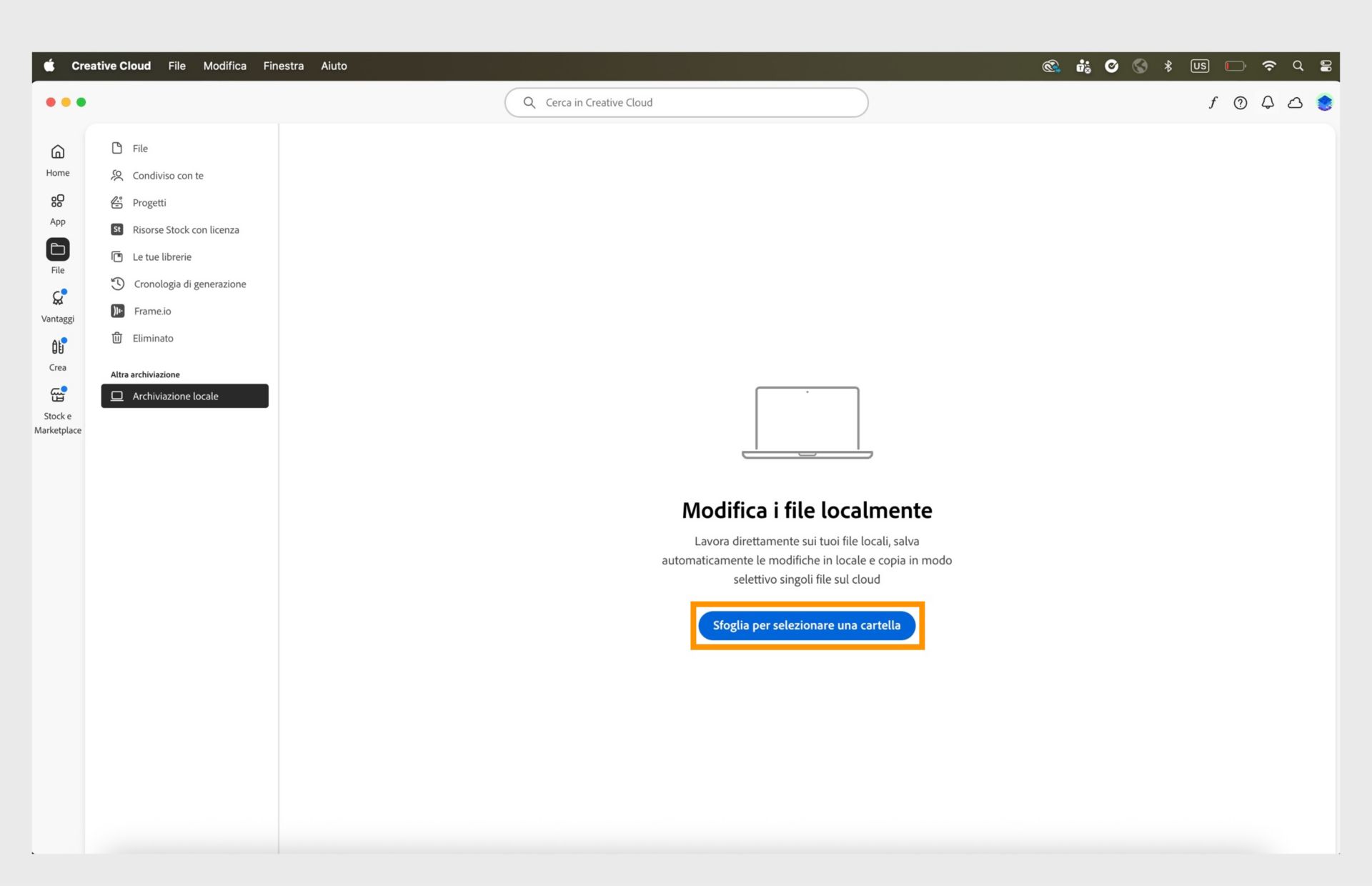The width and height of the screenshot is (1372, 886).
Task: Open Condiviso con te
Action: pos(184,176)
